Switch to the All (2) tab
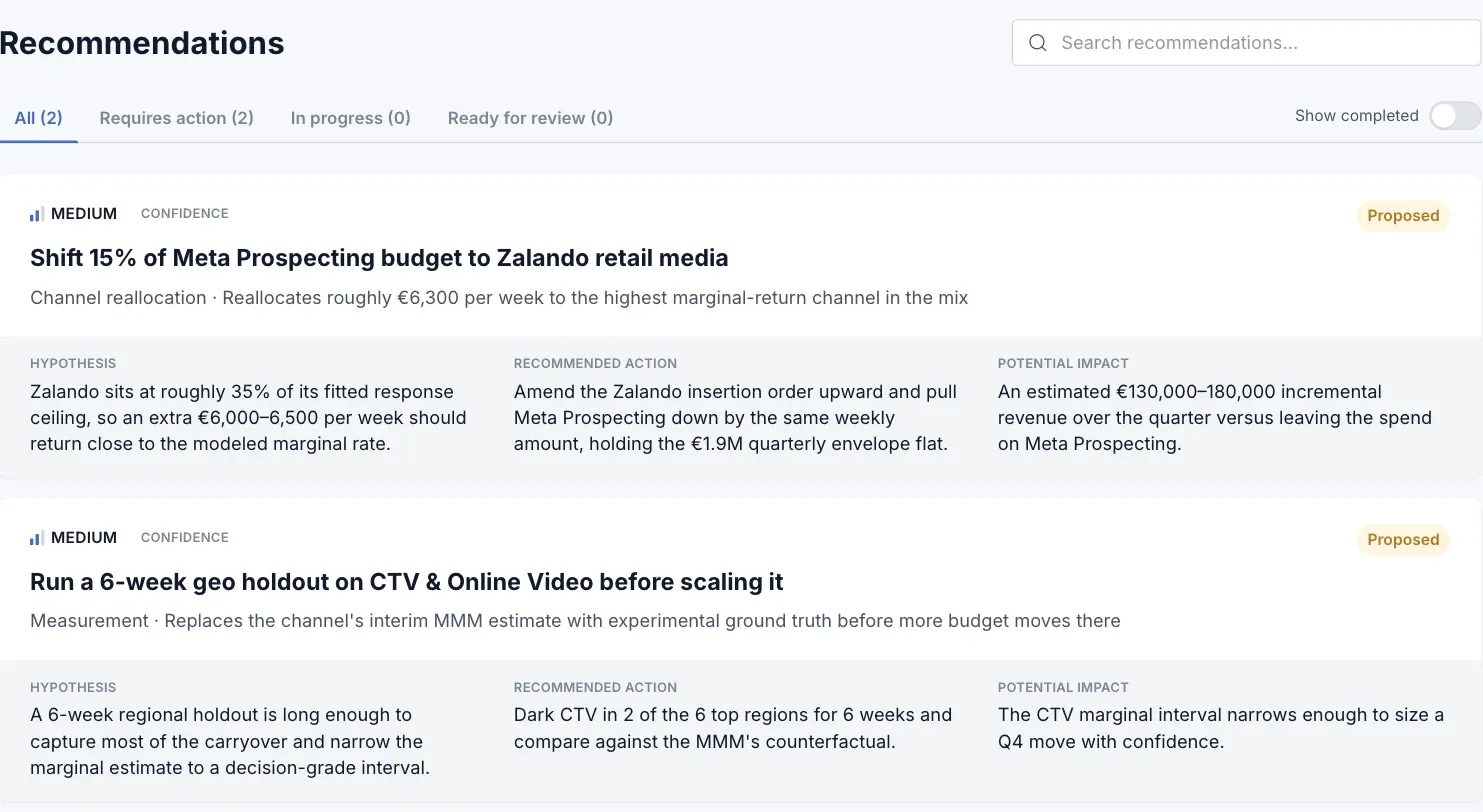1483x812 pixels. 39,118
